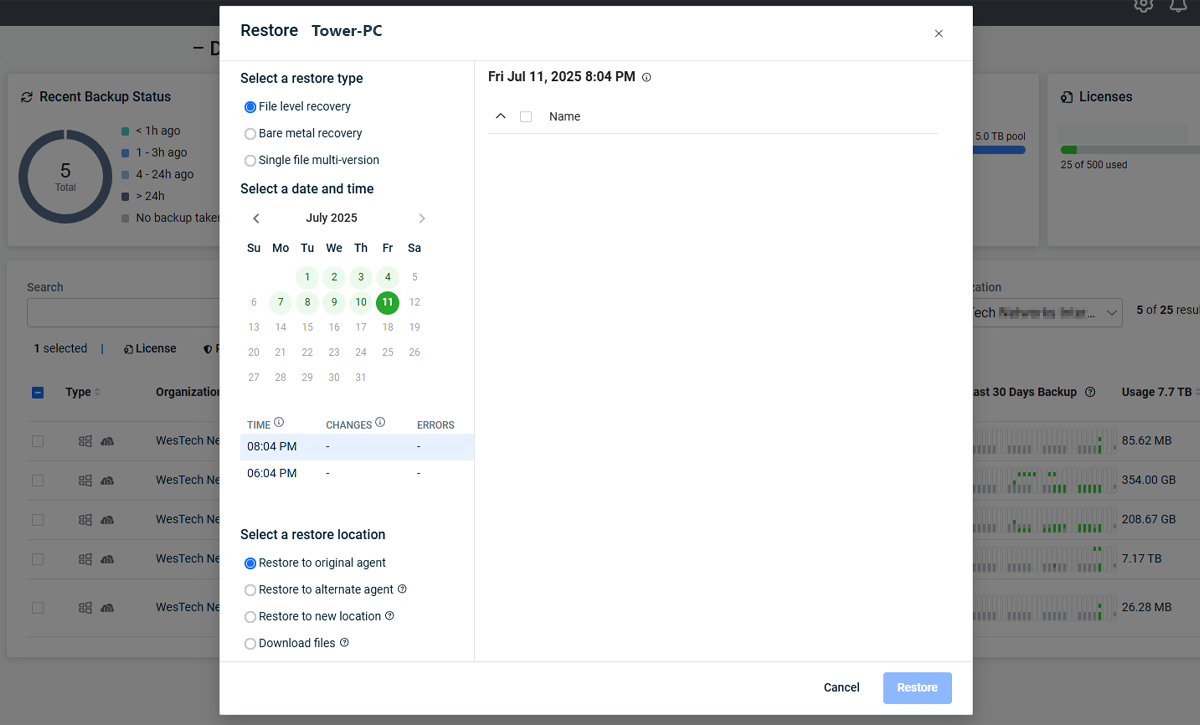Close the Restore dialog
The image size is (1200, 725).
click(x=938, y=34)
